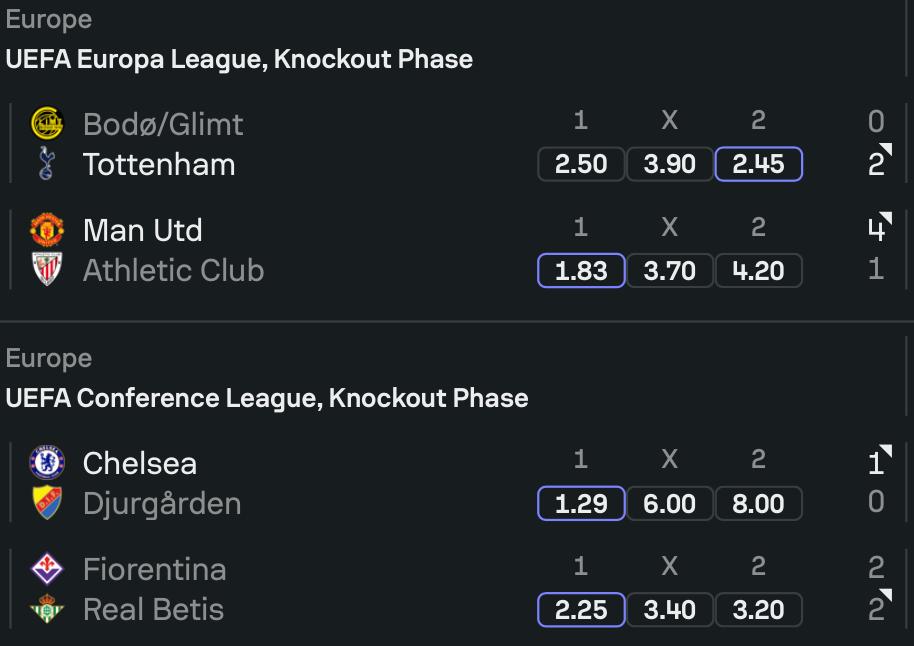Select the 3.90 draw odds for Bodø/Glimt match
The image size is (914, 646).
(x=670, y=164)
